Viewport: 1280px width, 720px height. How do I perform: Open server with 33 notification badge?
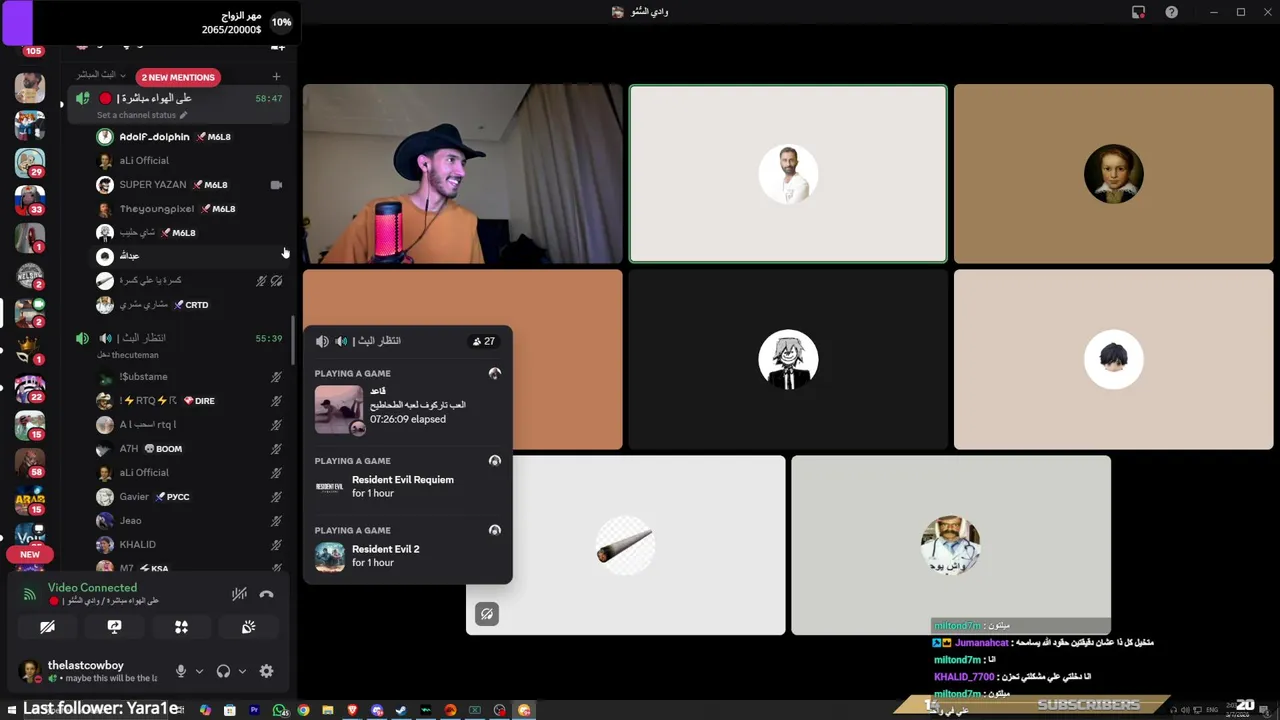tap(30, 200)
